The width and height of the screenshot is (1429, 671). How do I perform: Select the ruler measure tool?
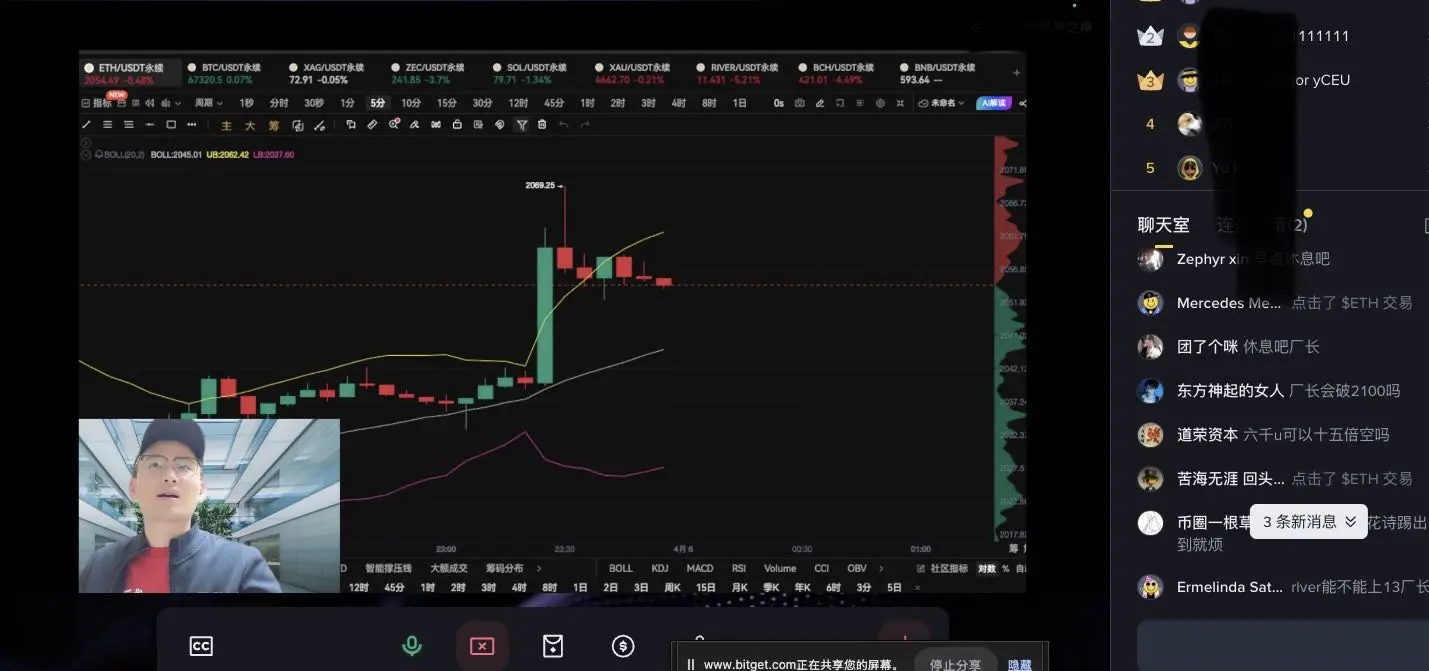click(372, 124)
